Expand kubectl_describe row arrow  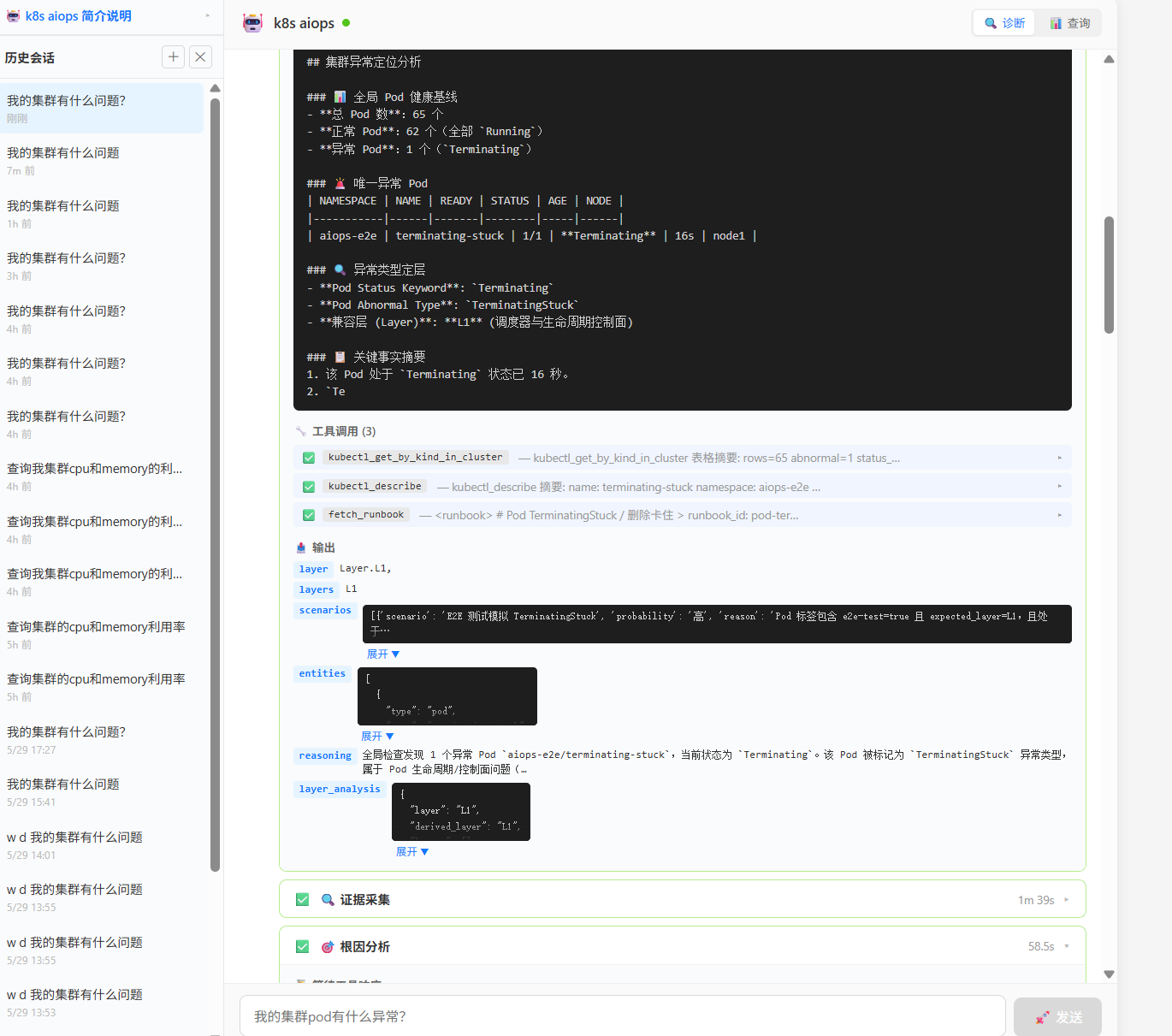tap(1060, 486)
